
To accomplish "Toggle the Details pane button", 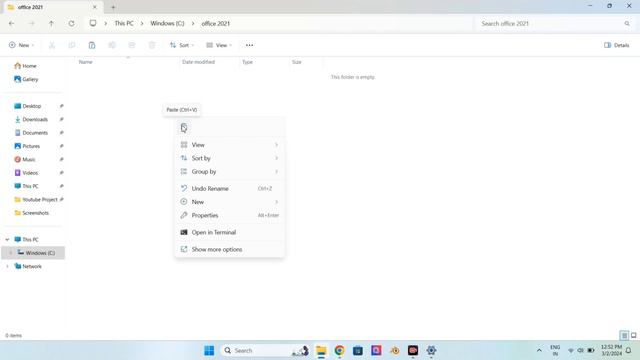I will (617, 45).
